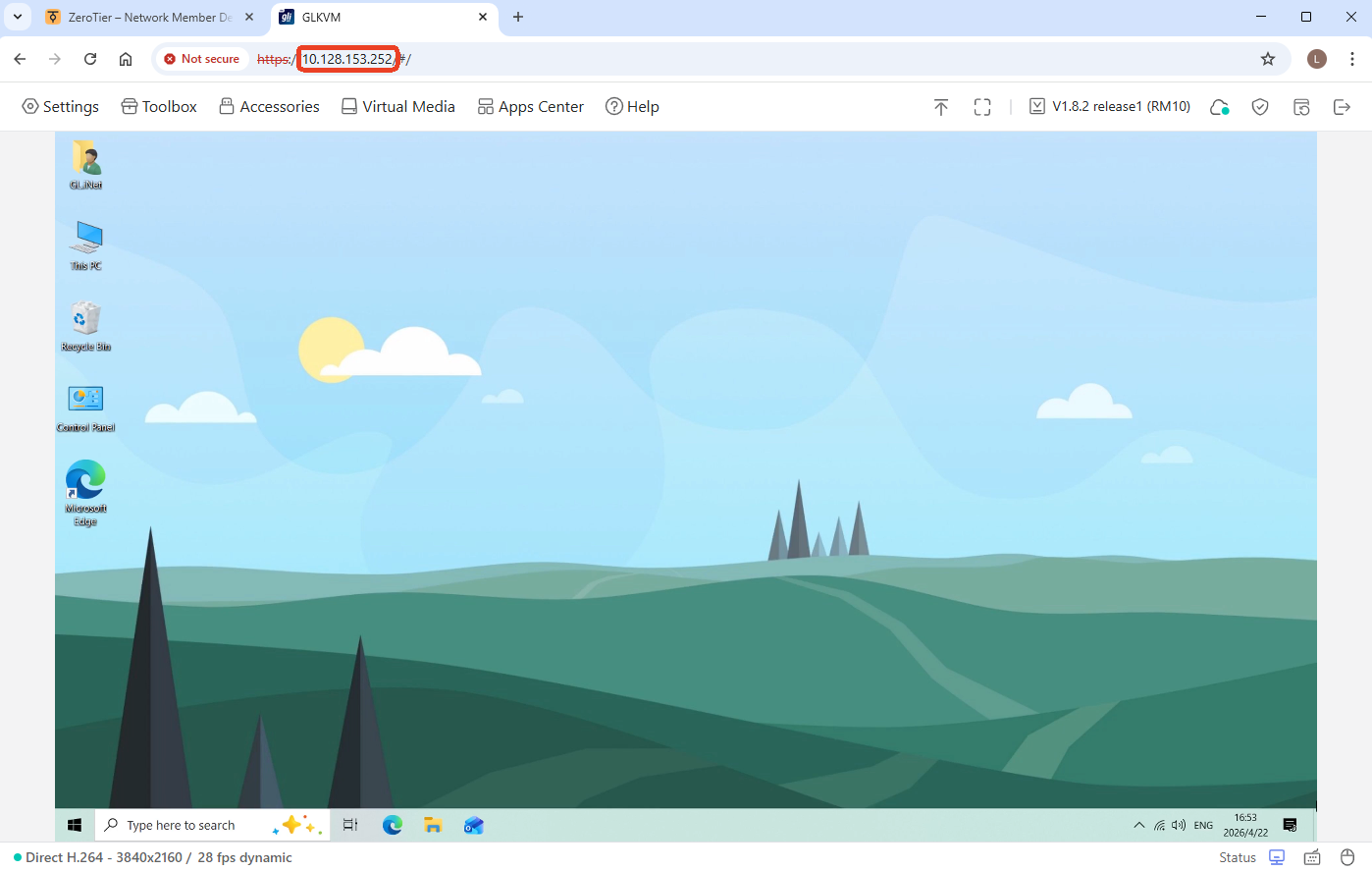Click the Help menu item
Screen dimensions: 1372x871
click(632, 107)
